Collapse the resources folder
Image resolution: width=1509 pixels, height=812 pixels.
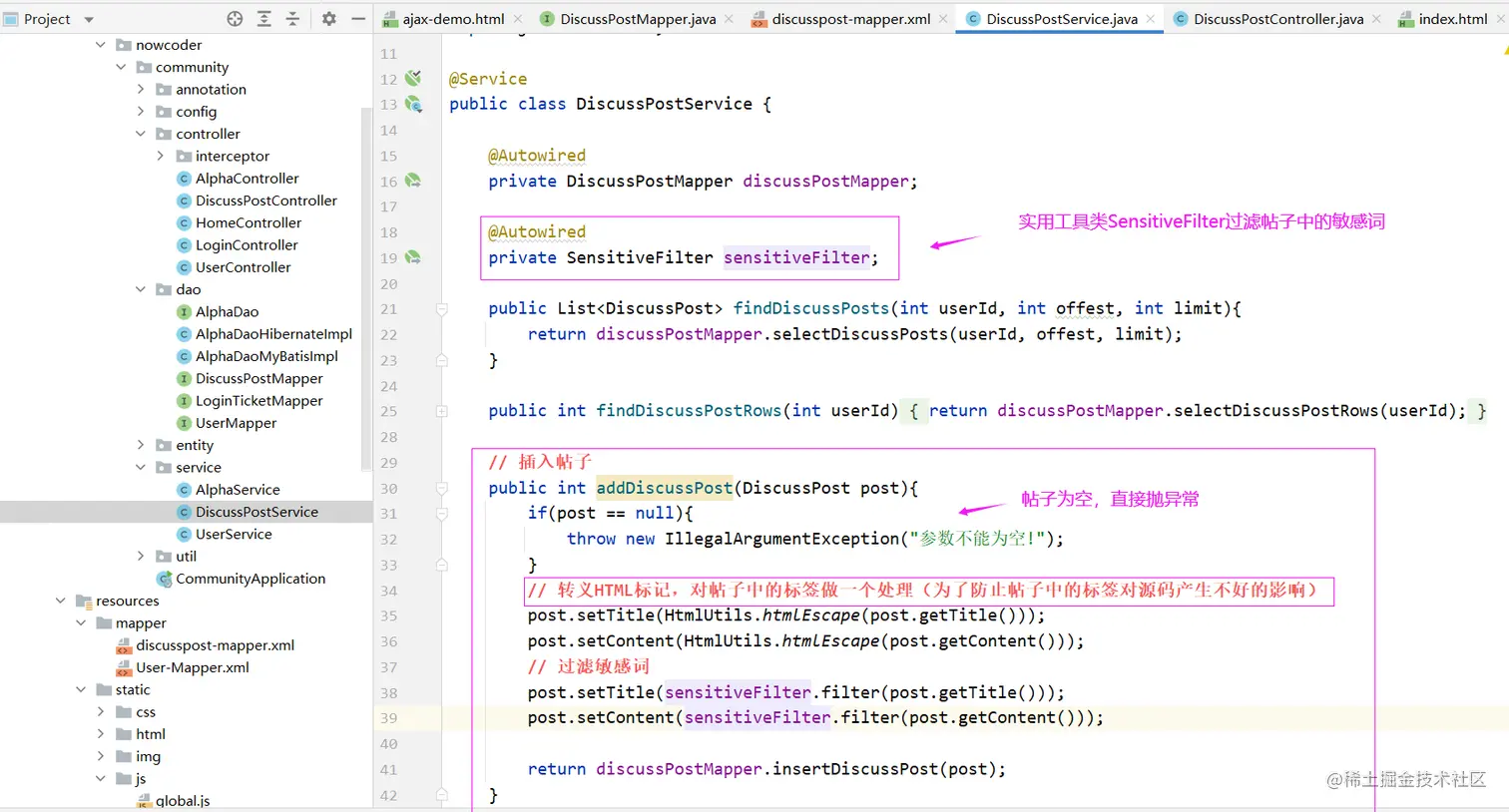point(61,601)
